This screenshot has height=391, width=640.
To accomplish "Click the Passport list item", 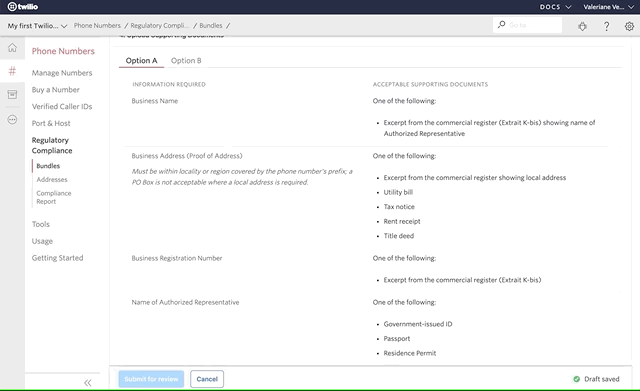I will pyautogui.click(x=397, y=339).
